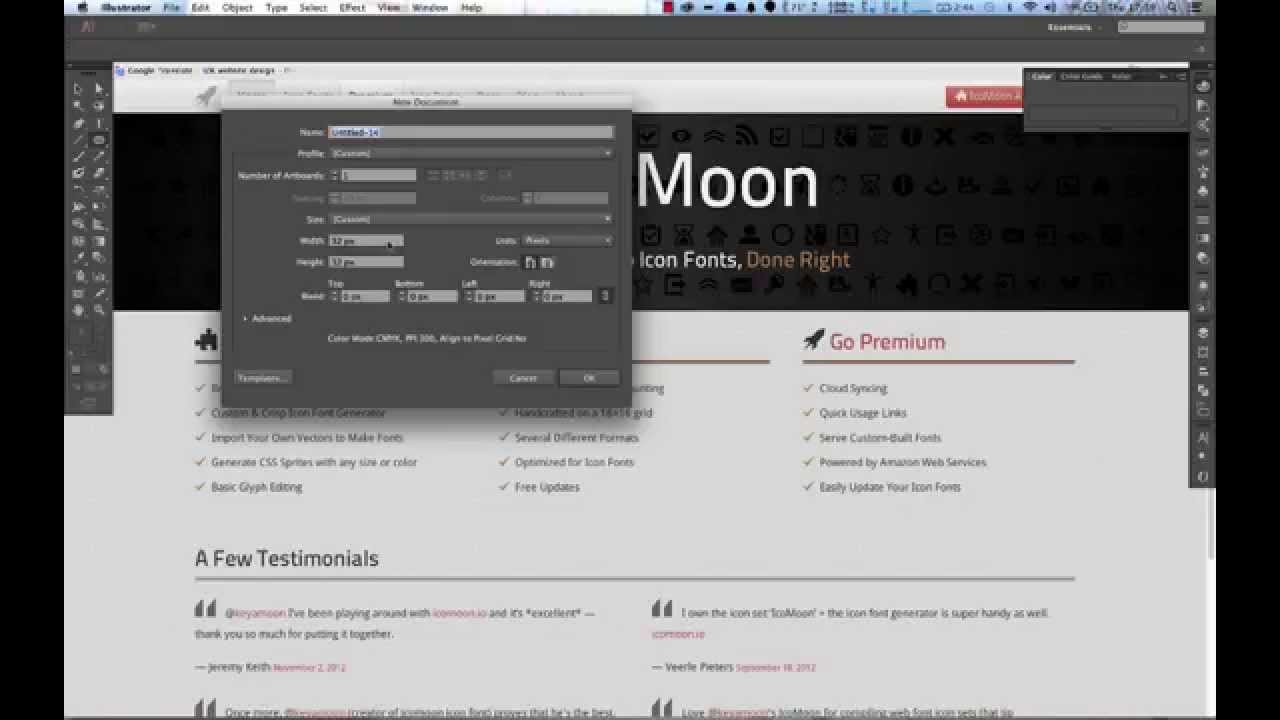Select the Eraser tool
The width and height of the screenshot is (1280, 720).
coord(99,174)
